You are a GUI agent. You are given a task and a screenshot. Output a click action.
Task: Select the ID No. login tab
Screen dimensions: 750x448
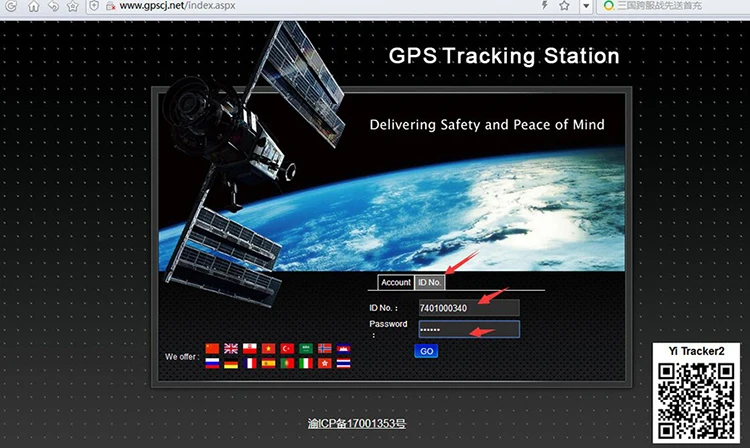tap(430, 282)
